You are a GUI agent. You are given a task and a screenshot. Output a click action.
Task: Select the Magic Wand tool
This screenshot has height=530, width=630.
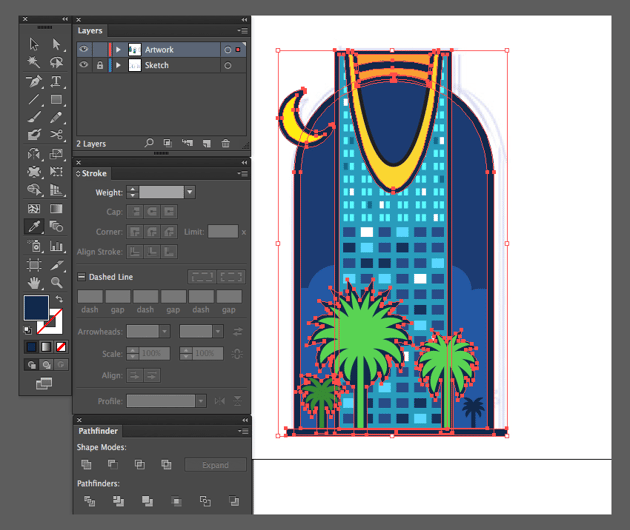(x=34, y=62)
